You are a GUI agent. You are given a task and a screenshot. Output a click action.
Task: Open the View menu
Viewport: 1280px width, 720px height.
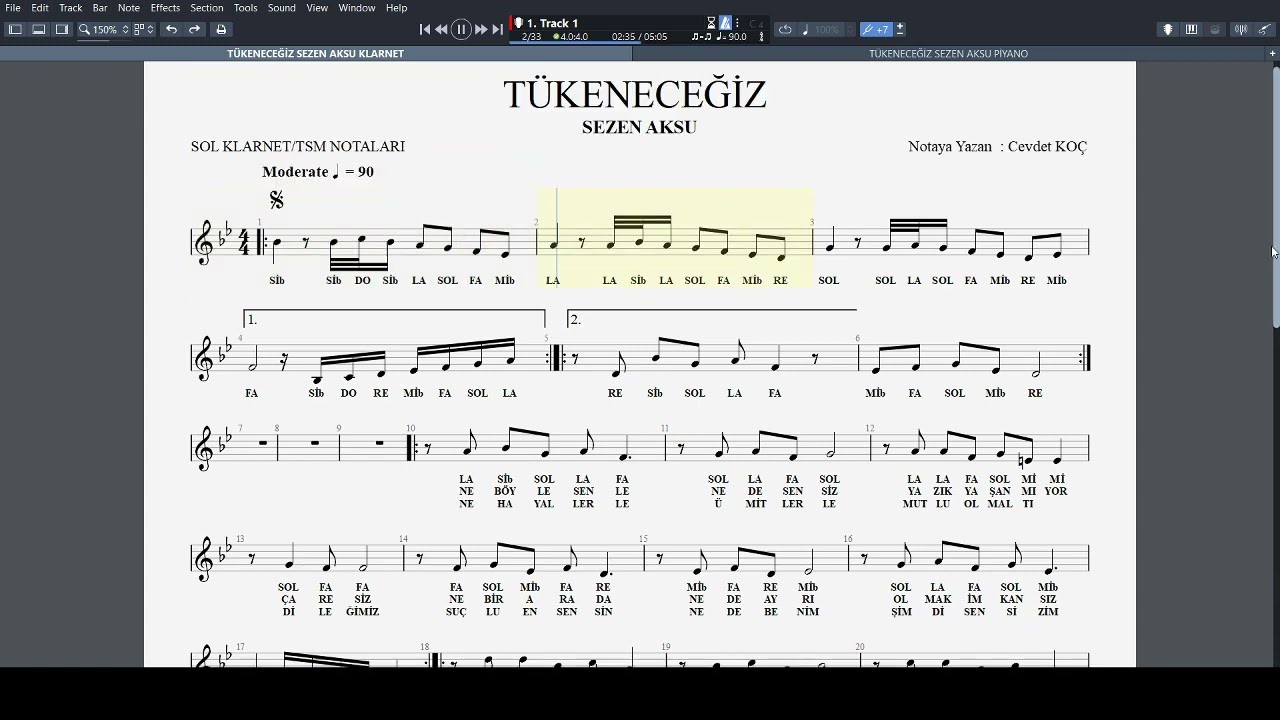[x=317, y=8]
